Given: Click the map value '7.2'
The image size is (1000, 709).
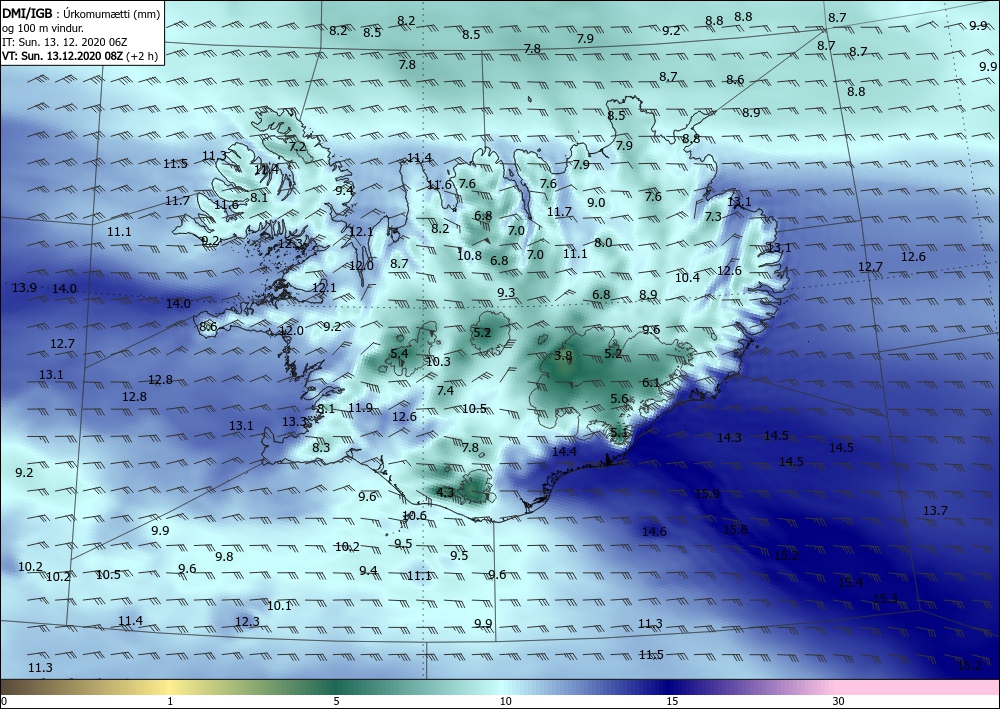Looking at the screenshot, I should pos(297,146).
